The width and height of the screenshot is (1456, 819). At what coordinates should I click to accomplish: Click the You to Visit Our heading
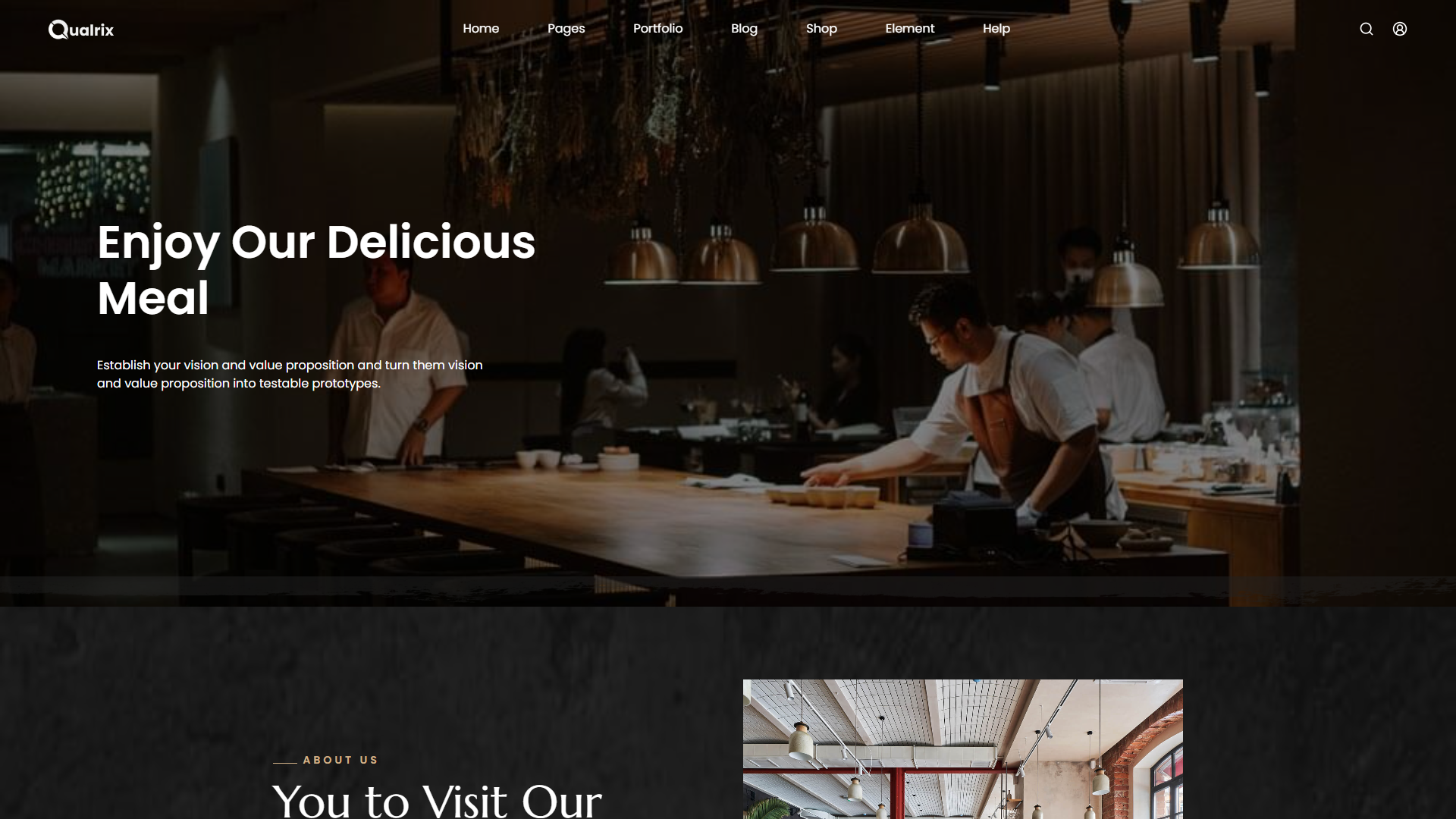(437, 801)
